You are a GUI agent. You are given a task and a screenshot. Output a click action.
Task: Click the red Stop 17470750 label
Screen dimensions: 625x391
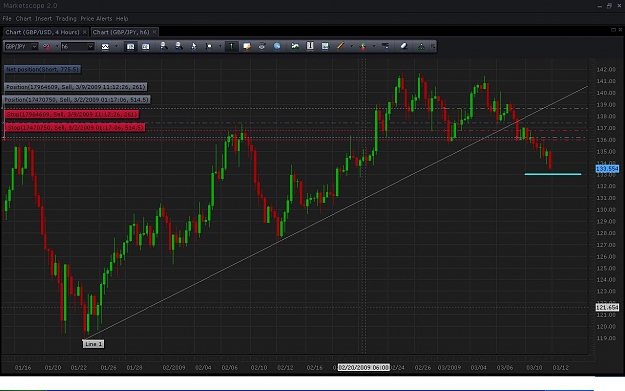(75, 128)
